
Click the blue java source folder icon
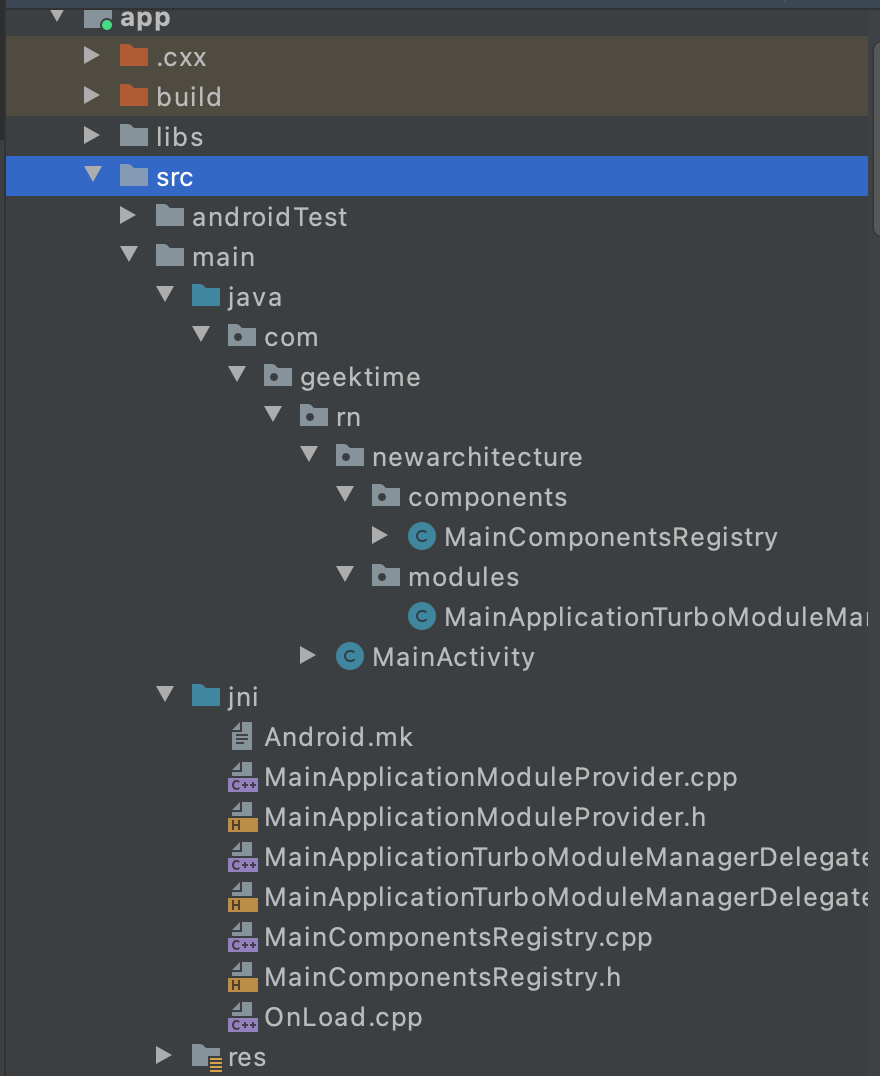206,297
